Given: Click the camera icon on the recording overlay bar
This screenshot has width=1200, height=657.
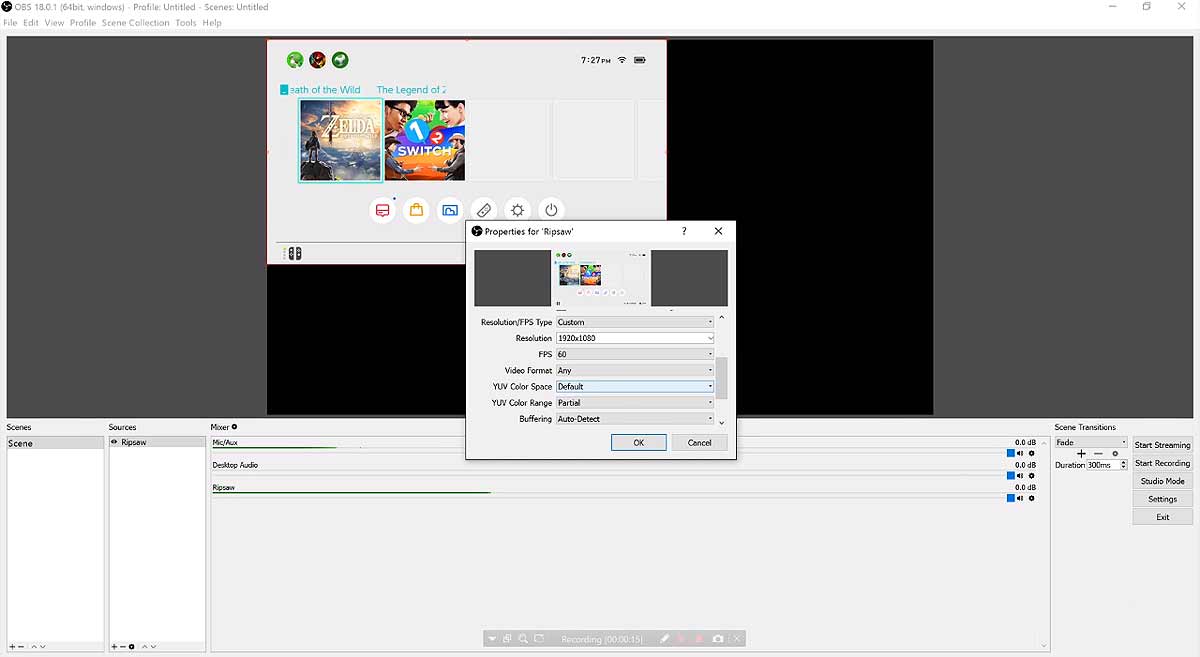Looking at the screenshot, I should tap(717, 639).
